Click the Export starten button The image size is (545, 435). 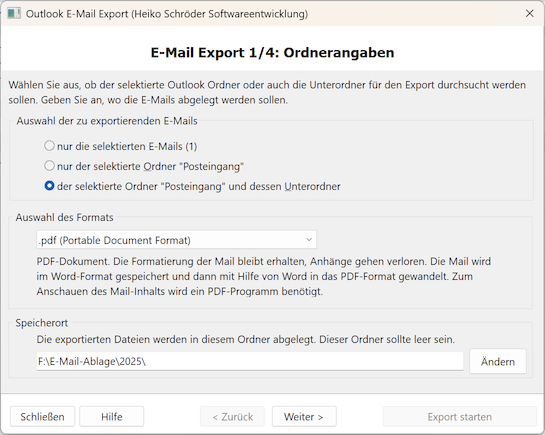459,416
